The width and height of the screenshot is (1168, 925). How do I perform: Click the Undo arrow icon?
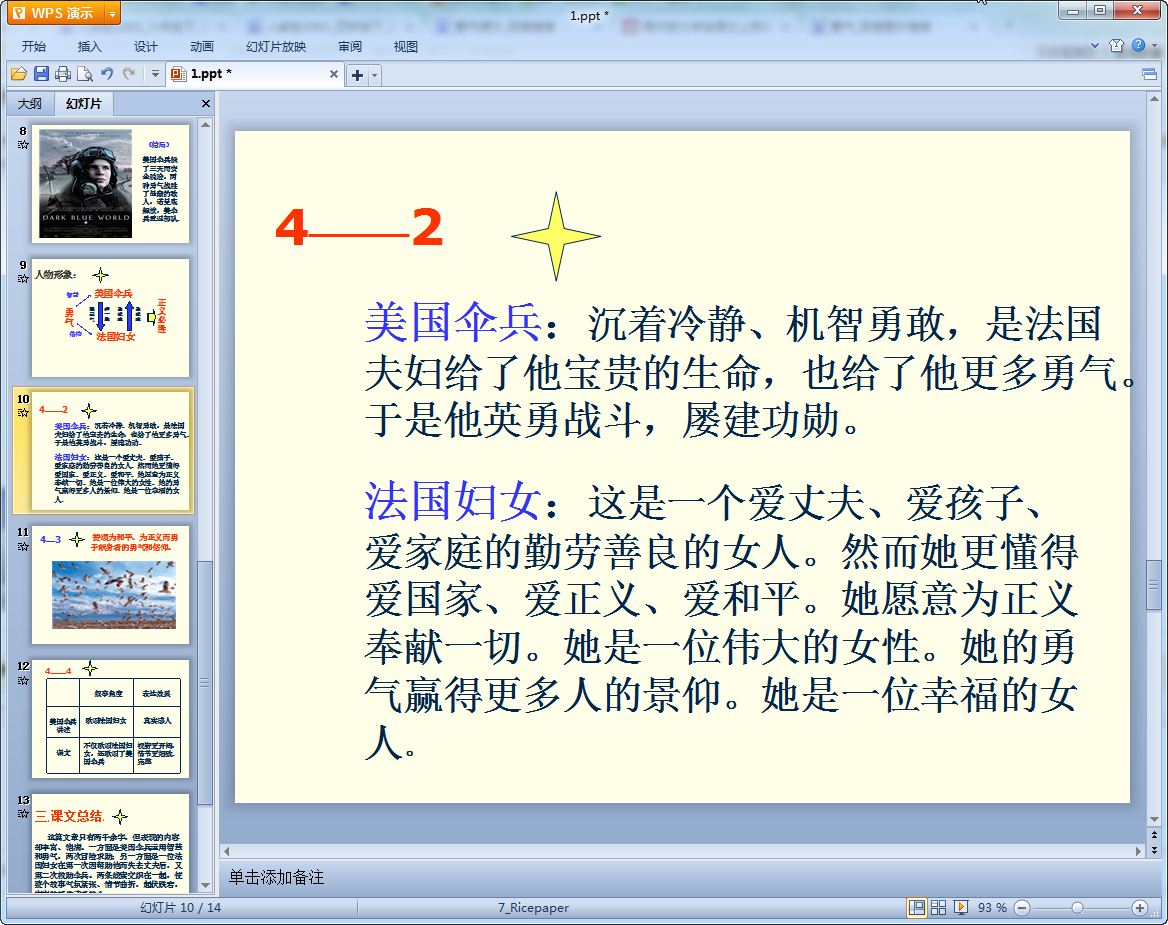(x=107, y=74)
